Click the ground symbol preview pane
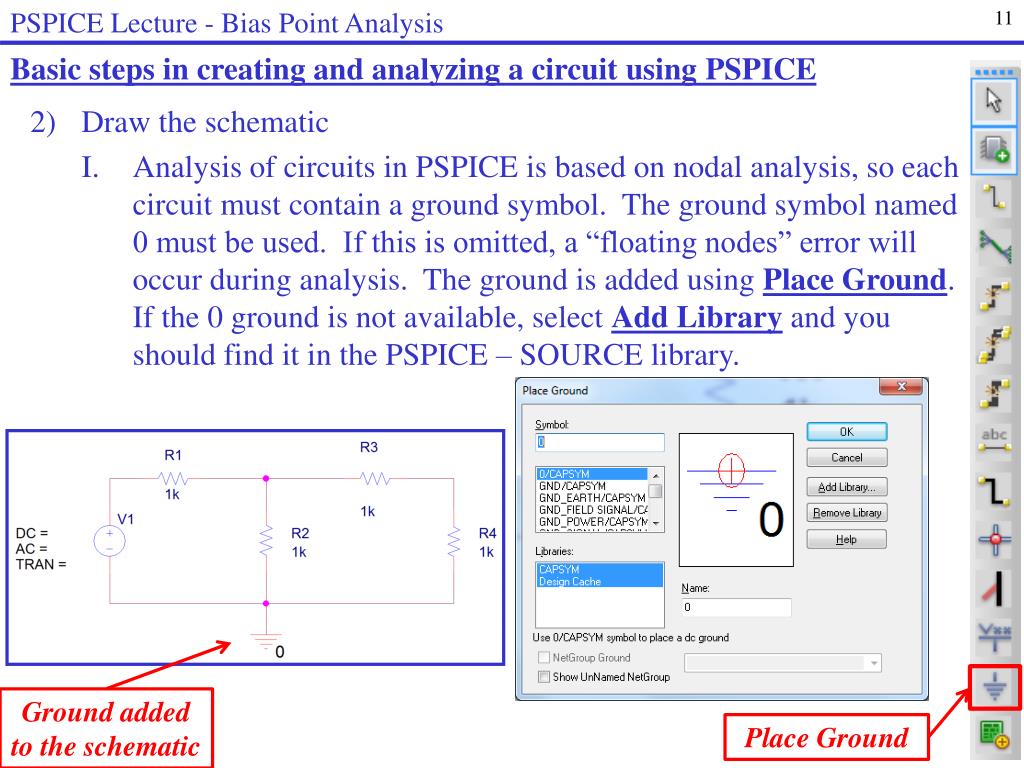Viewport: 1024px width, 768px height. 736,500
